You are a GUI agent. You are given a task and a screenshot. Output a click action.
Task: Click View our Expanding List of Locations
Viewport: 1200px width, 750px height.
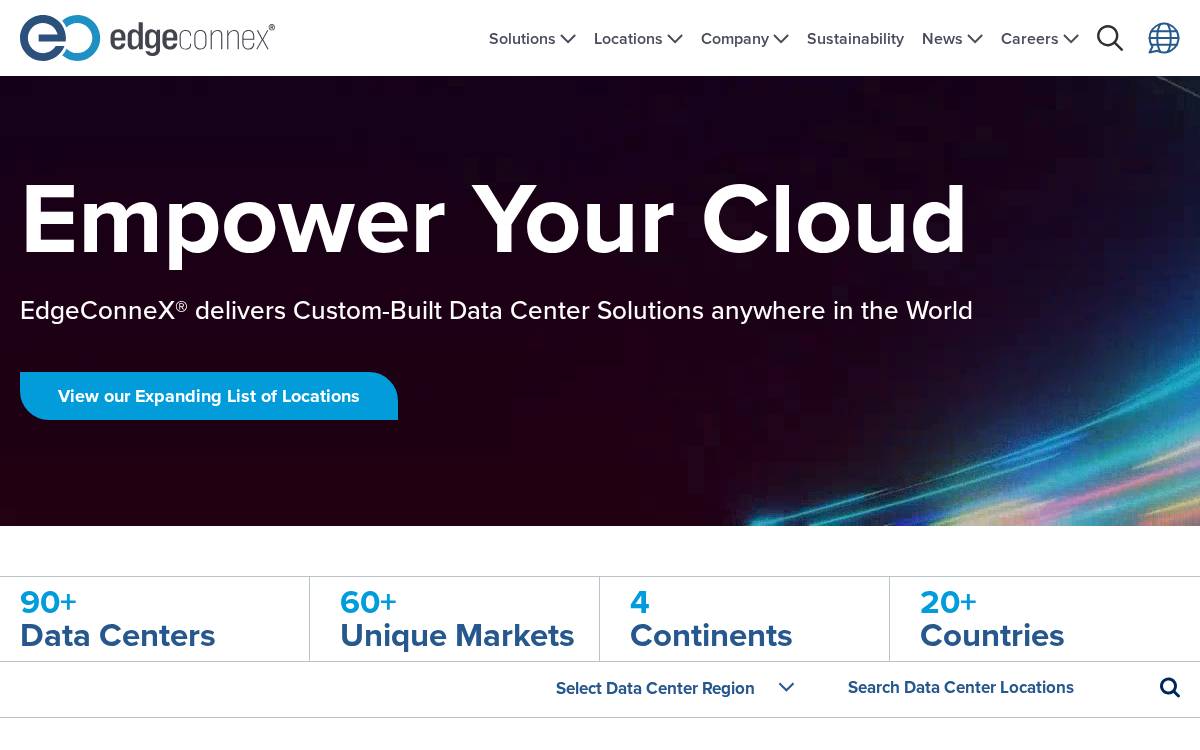pyautogui.click(x=209, y=396)
